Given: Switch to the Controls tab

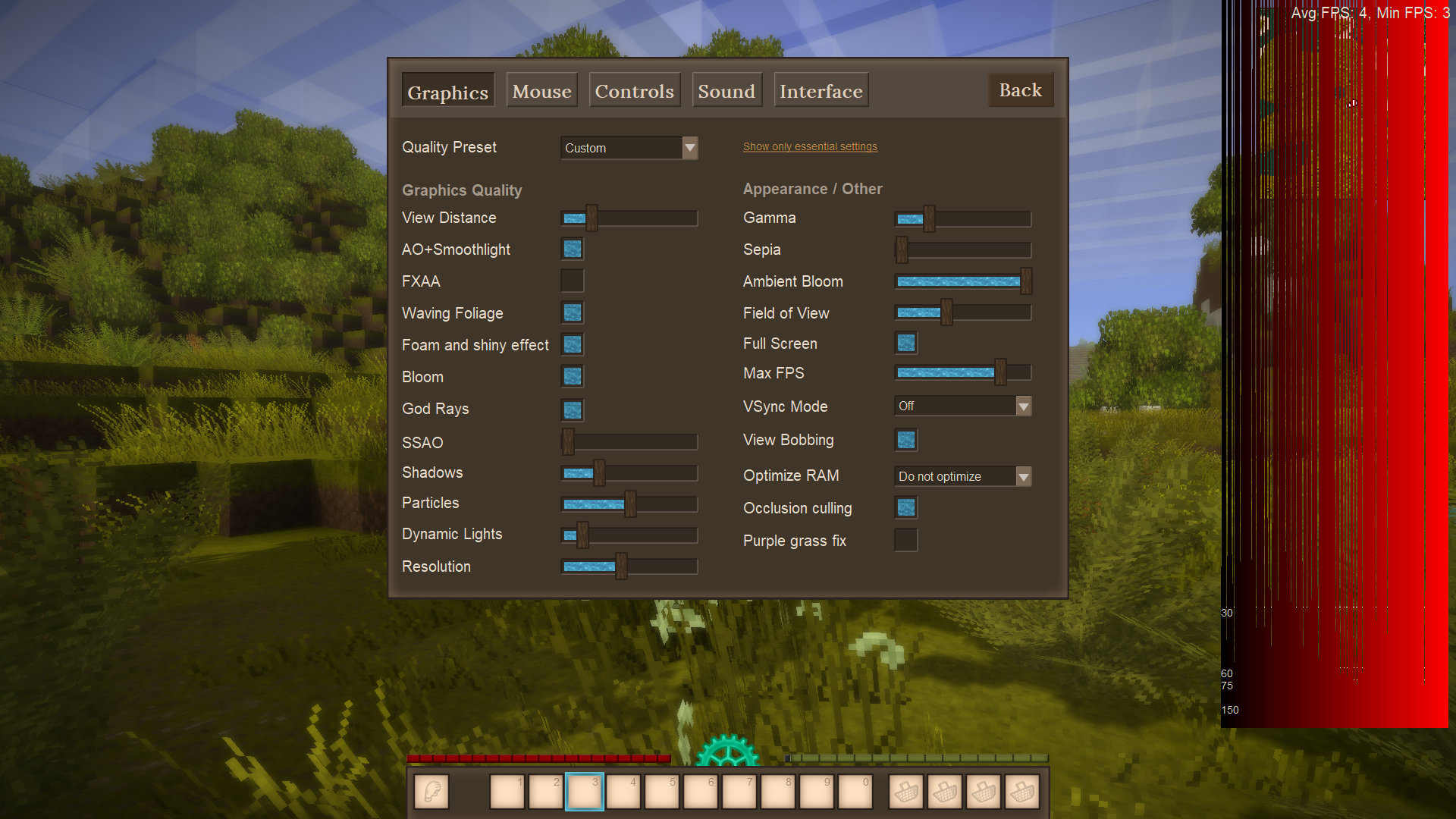Looking at the screenshot, I should 634,91.
